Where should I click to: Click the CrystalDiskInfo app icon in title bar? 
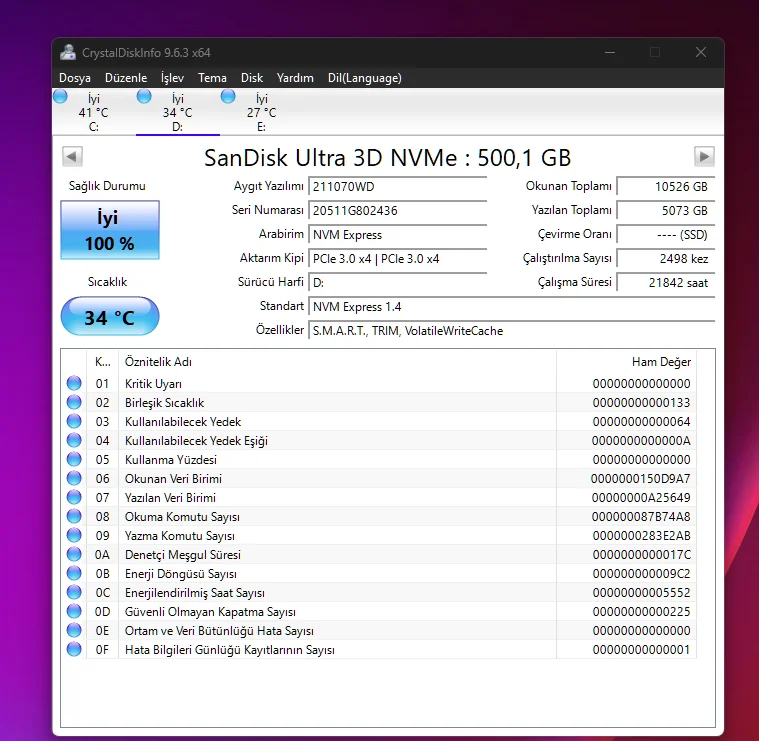[x=68, y=52]
